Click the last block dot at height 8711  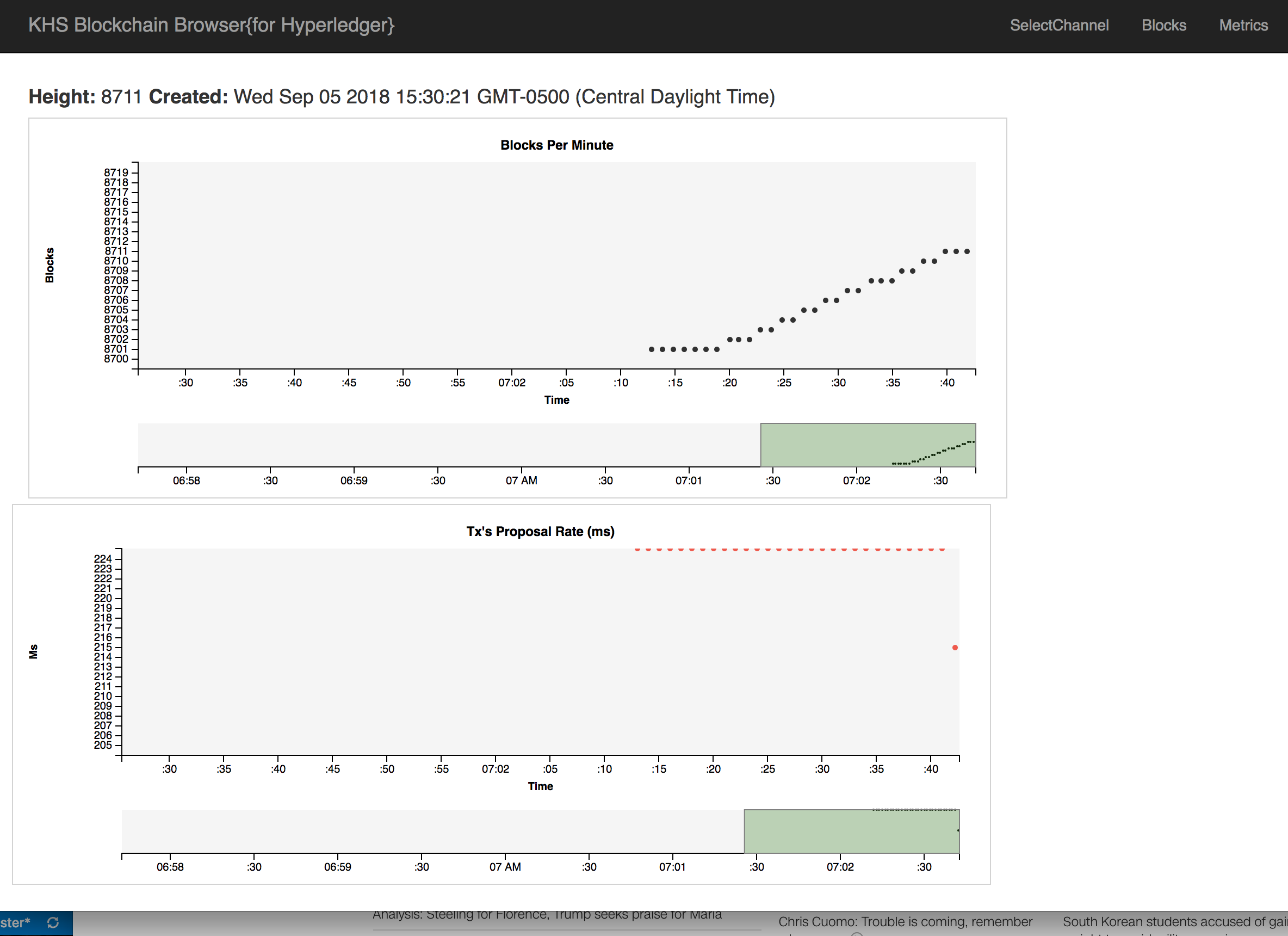(967, 251)
